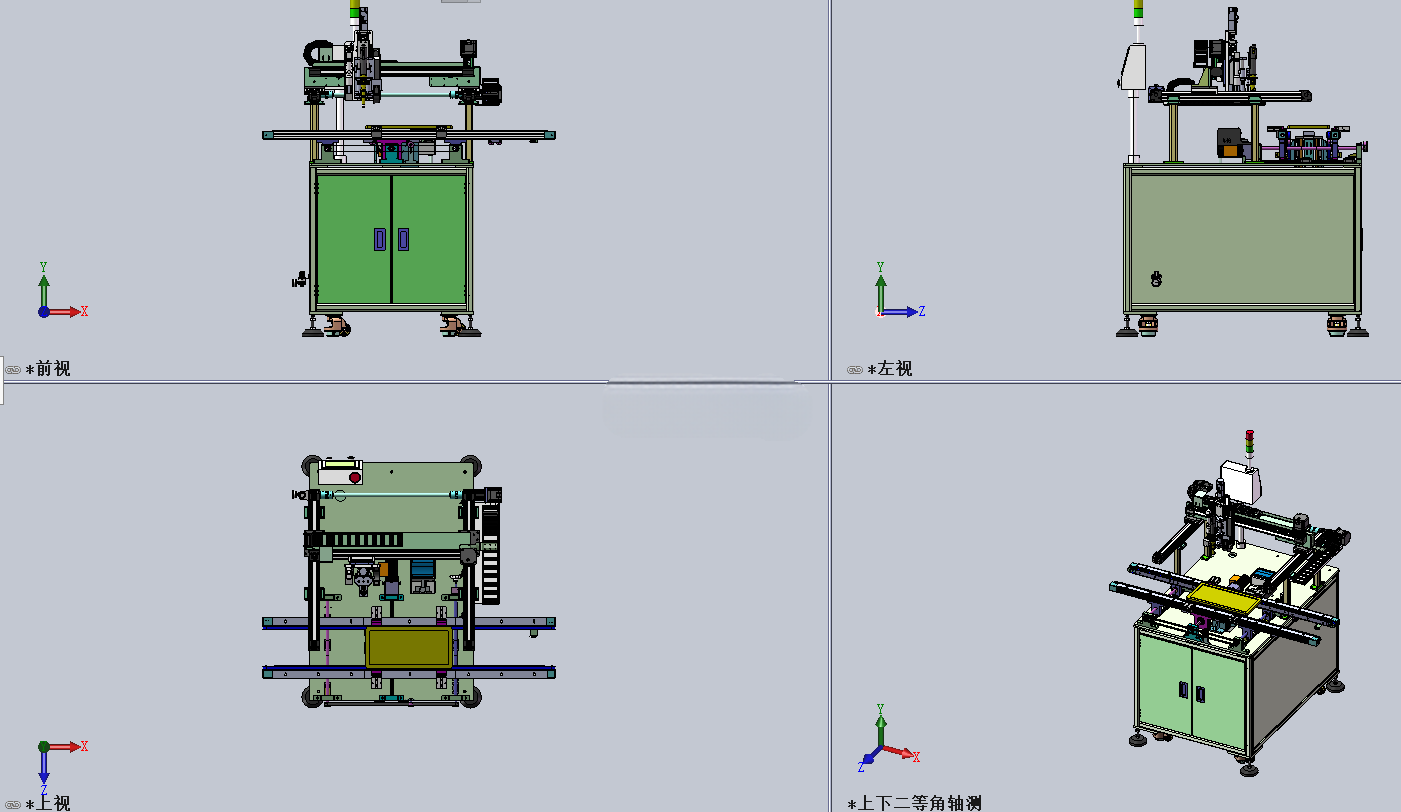The image size is (1401, 812).
Task: Click the link icon beside the *前视 label
Action: pyautogui.click(x=13, y=370)
